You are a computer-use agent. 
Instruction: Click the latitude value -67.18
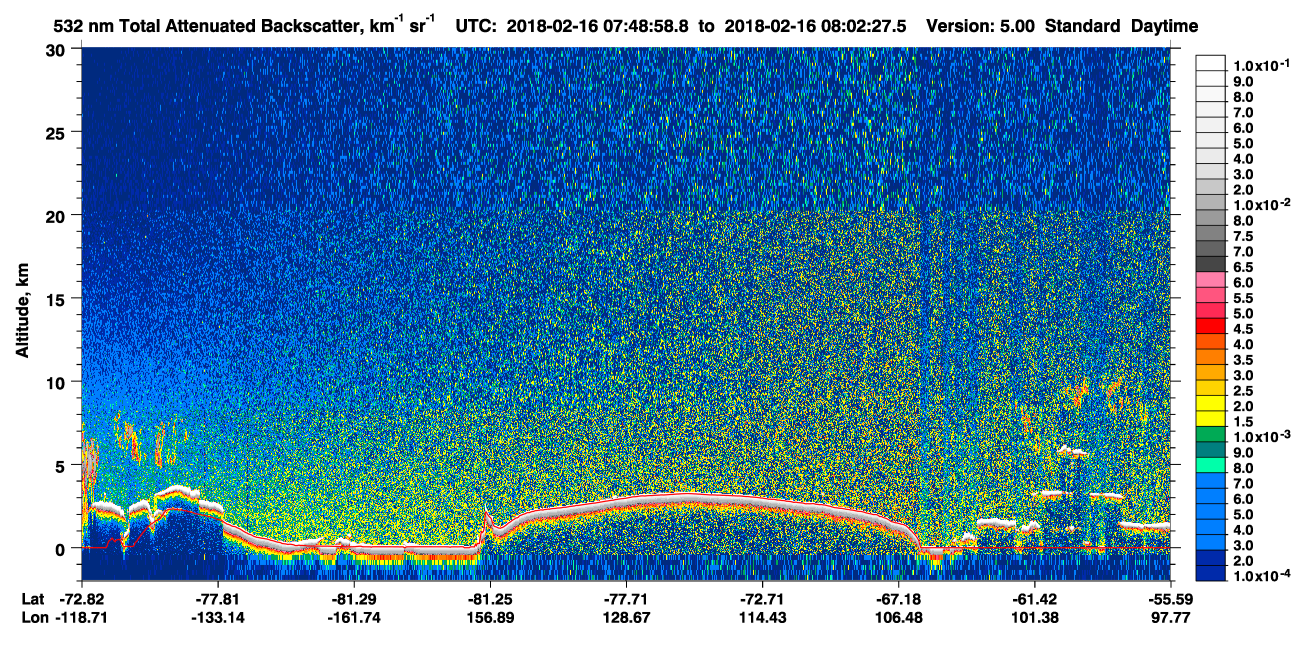pyautogui.click(x=898, y=599)
